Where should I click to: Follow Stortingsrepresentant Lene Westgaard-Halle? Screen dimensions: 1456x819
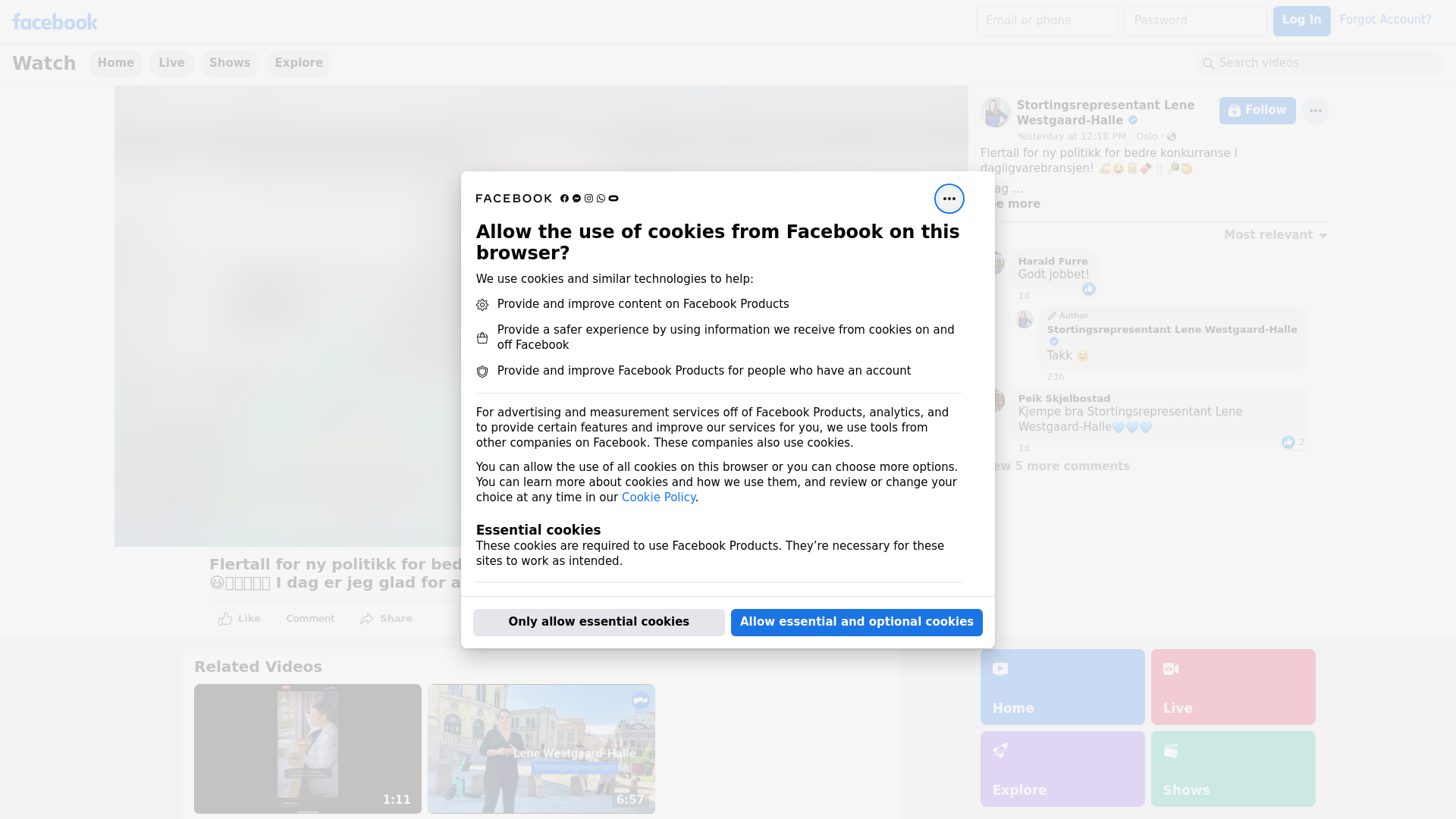click(x=1257, y=111)
